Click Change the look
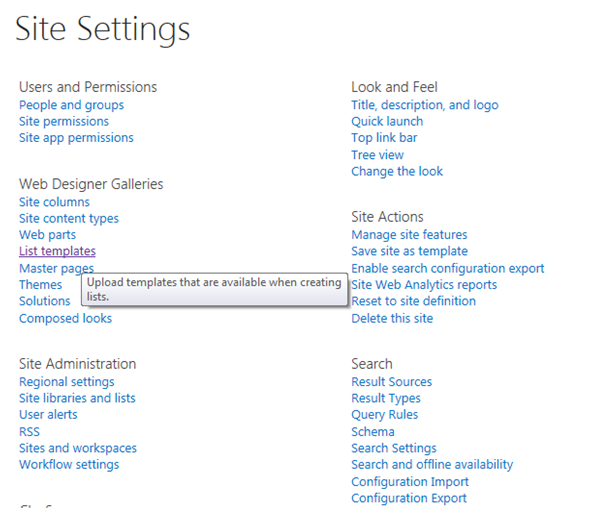Image resolution: width=607 pixels, height=514 pixels. pyautogui.click(x=397, y=171)
